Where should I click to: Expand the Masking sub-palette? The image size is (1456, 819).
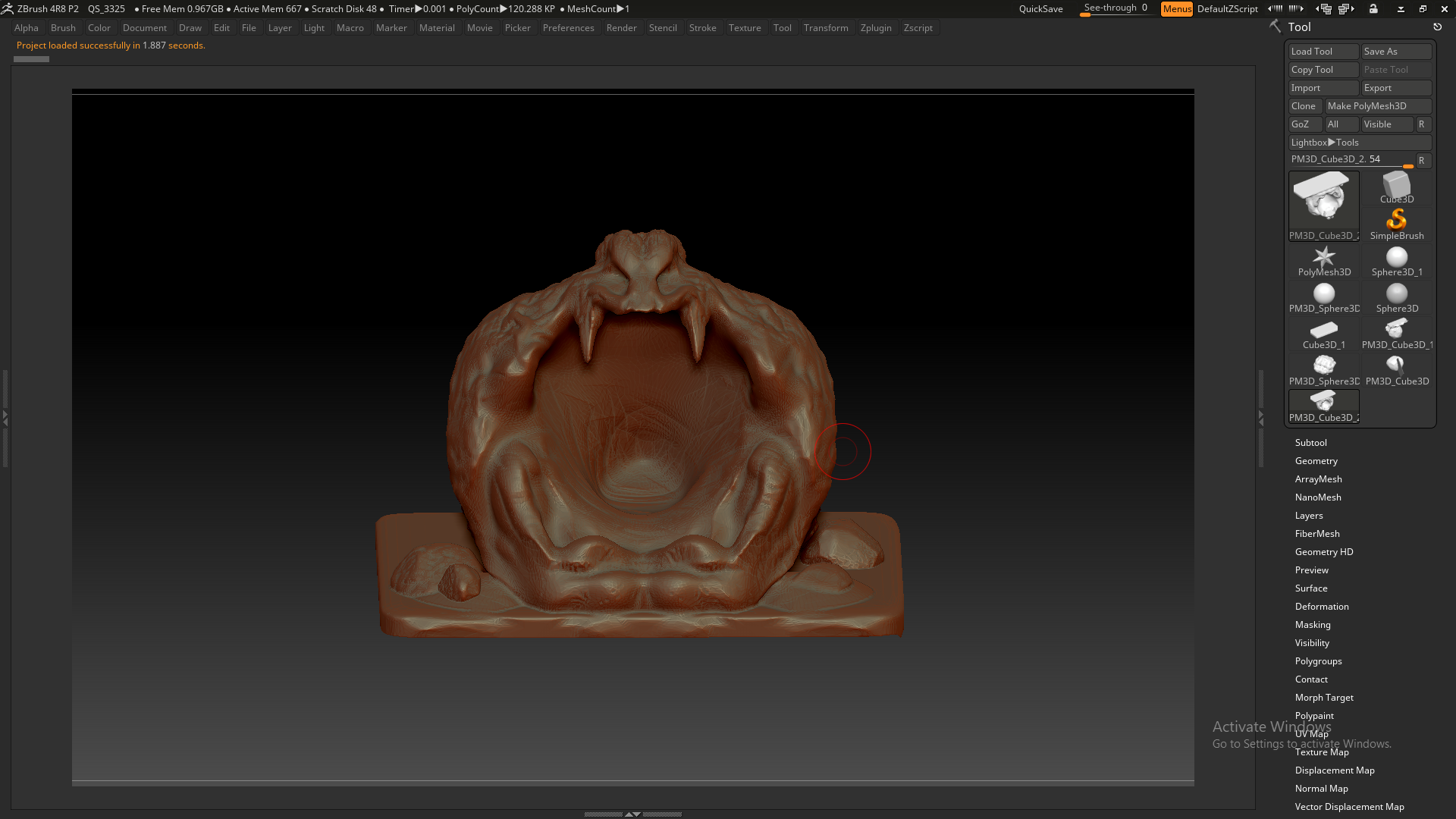pyautogui.click(x=1313, y=625)
